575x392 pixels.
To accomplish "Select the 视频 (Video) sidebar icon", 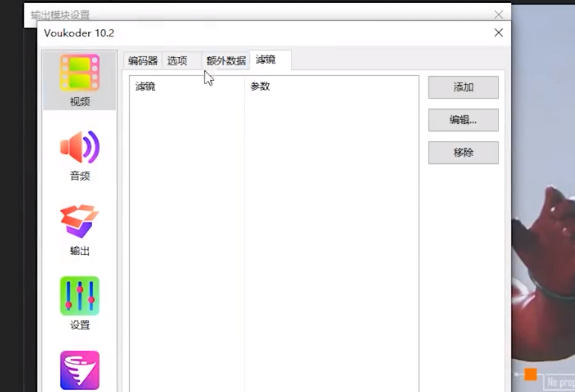I will [x=80, y=80].
